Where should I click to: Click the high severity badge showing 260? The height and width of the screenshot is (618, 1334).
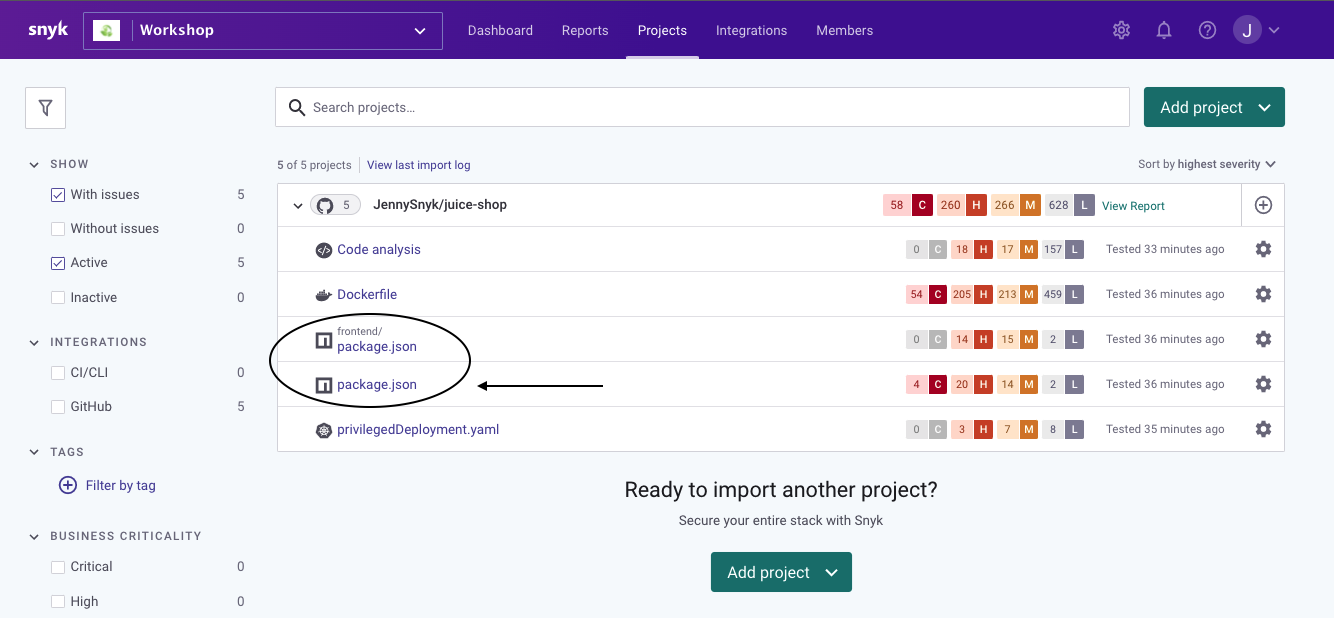point(962,205)
